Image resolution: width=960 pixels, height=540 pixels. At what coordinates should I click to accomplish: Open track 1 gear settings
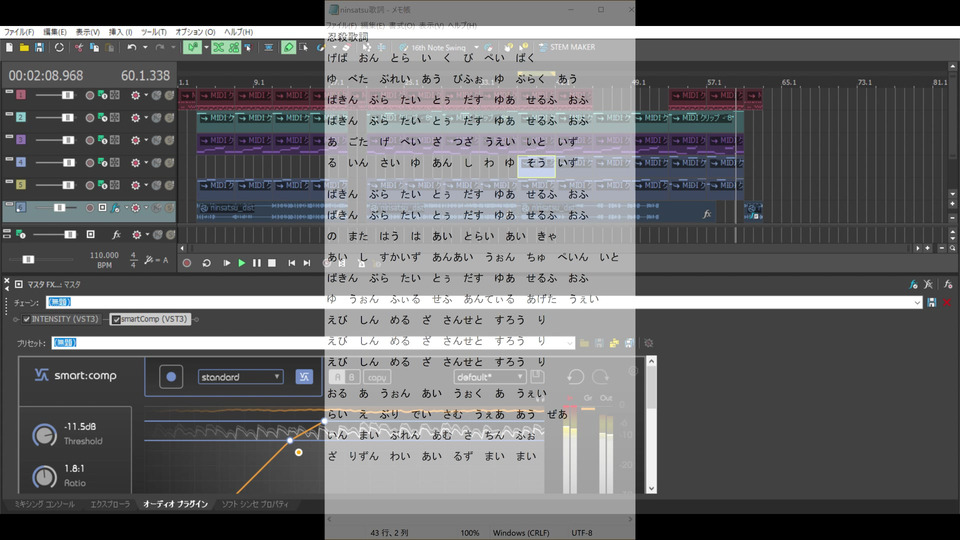point(135,96)
